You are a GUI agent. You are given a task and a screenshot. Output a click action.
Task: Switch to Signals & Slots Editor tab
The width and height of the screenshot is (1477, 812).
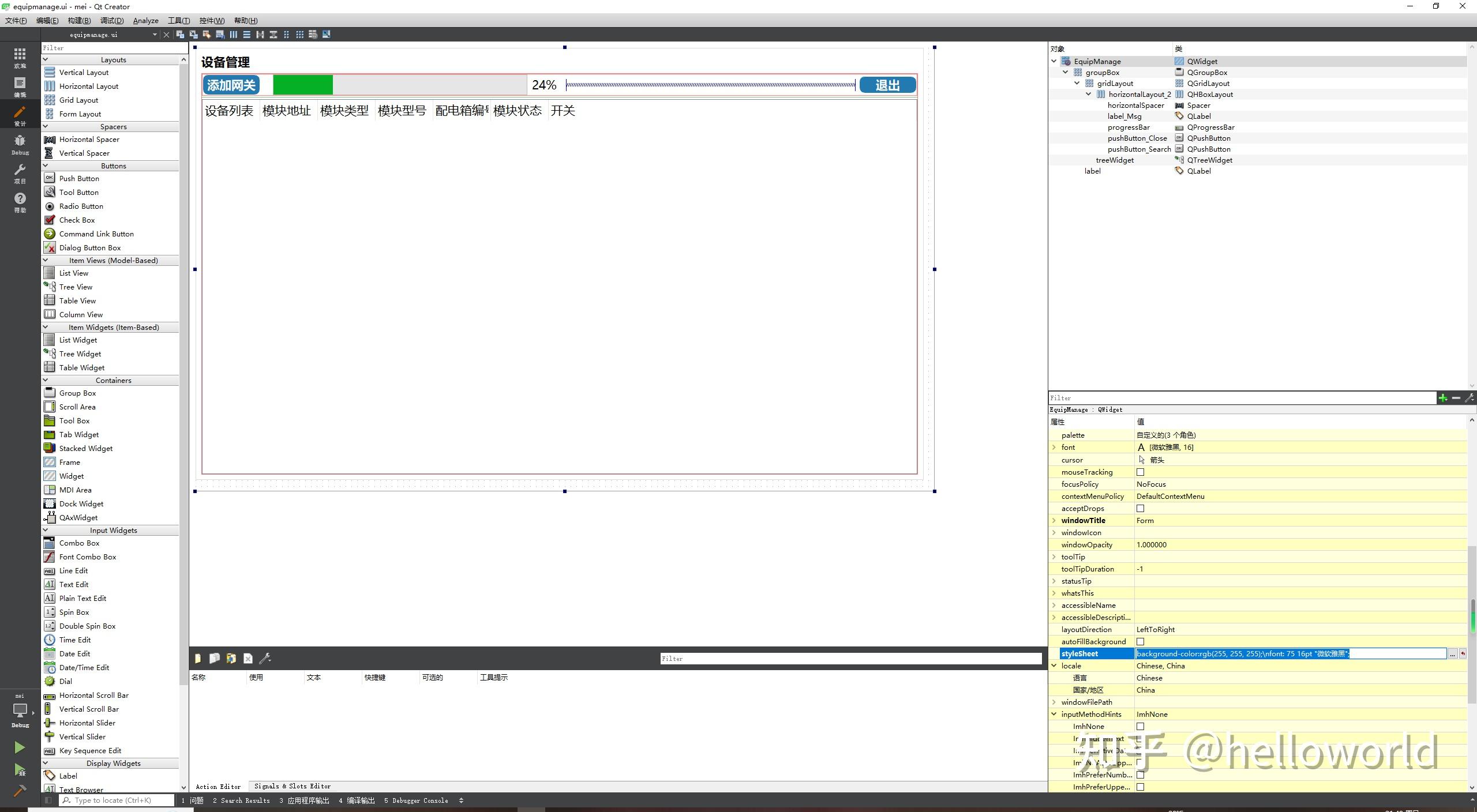(292, 786)
